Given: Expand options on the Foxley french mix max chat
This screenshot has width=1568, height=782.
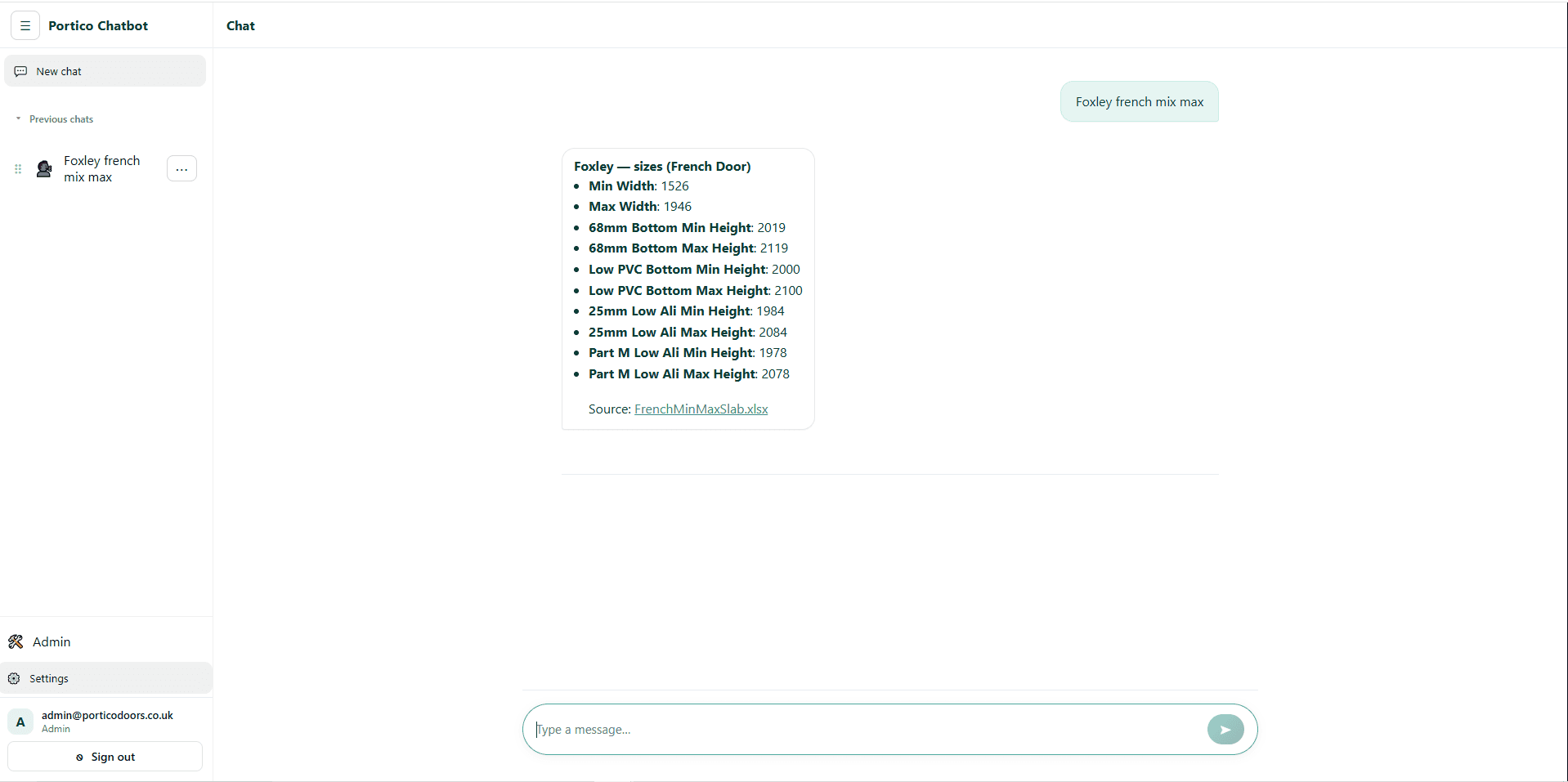Looking at the screenshot, I should pyautogui.click(x=181, y=168).
